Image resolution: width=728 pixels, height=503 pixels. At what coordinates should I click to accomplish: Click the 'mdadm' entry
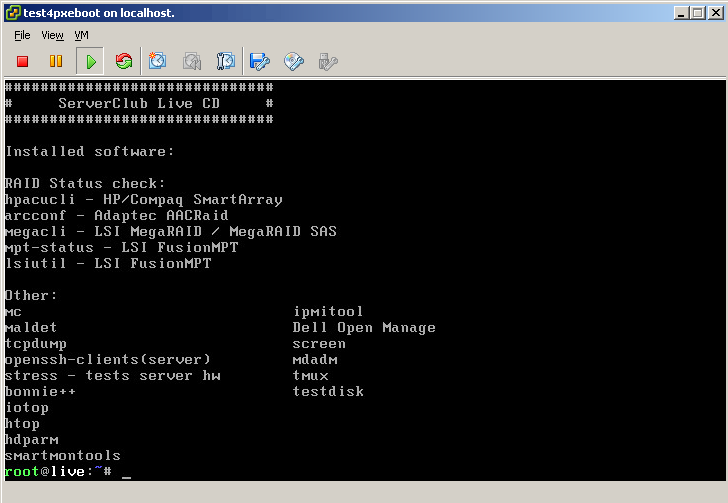(x=315, y=360)
